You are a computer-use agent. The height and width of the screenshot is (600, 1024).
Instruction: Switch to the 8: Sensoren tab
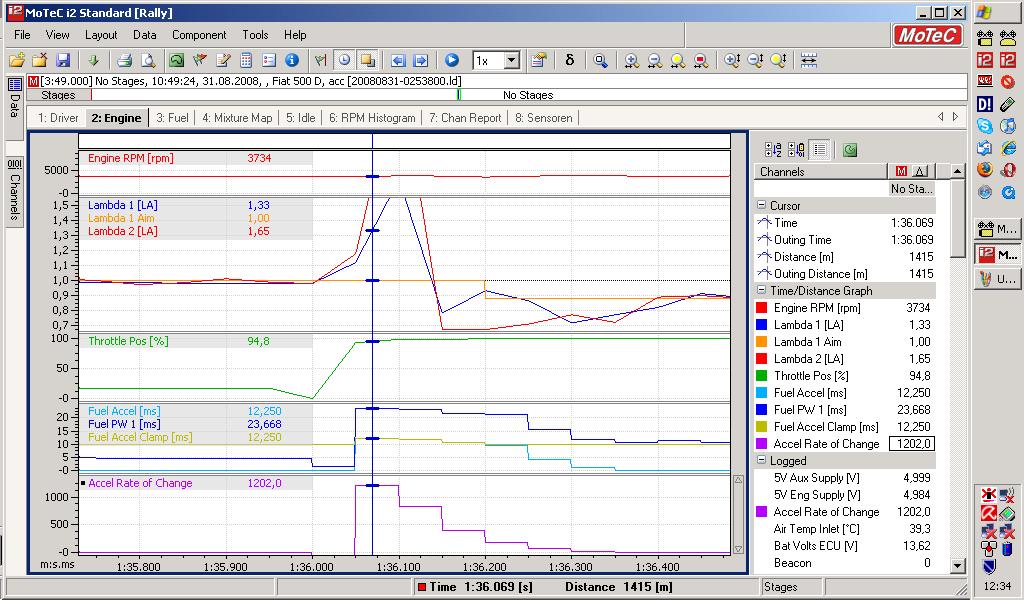click(x=543, y=118)
